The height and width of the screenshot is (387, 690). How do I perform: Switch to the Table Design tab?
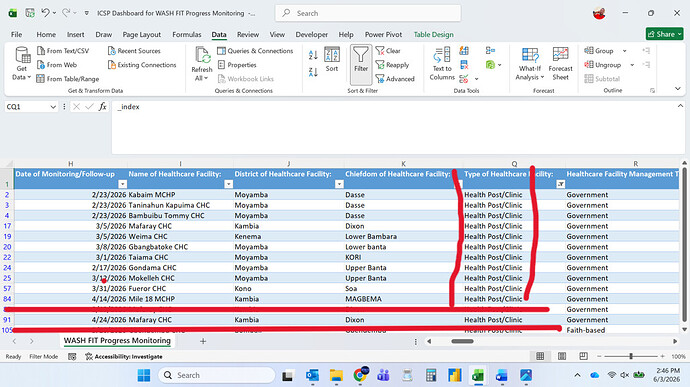(433, 34)
